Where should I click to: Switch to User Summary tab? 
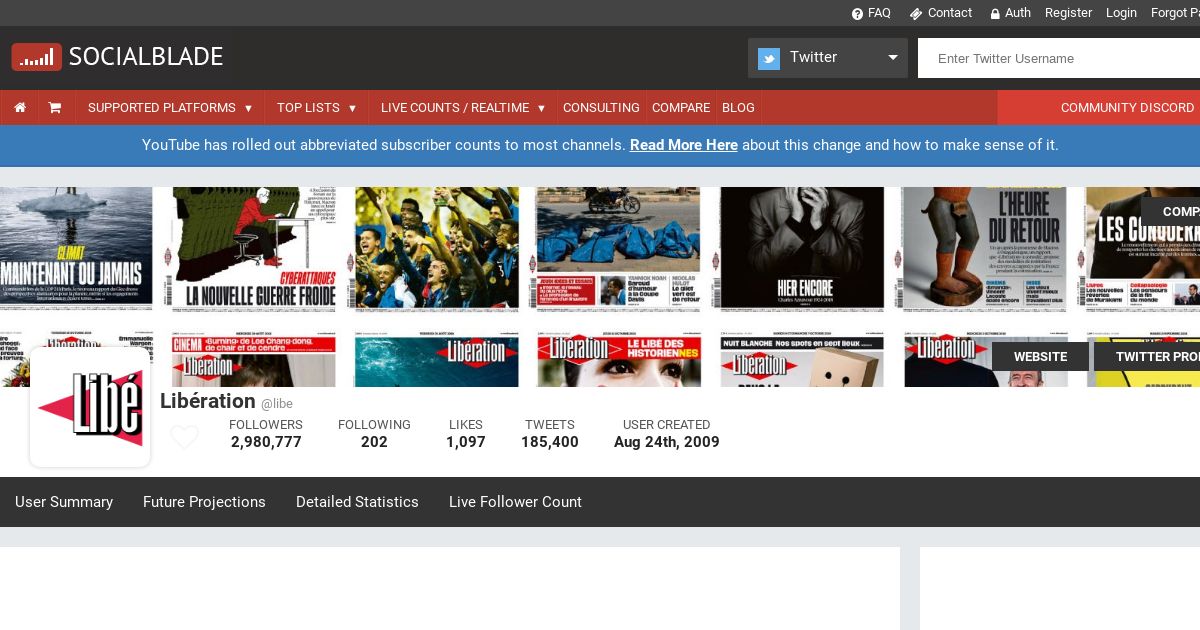[64, 502]
